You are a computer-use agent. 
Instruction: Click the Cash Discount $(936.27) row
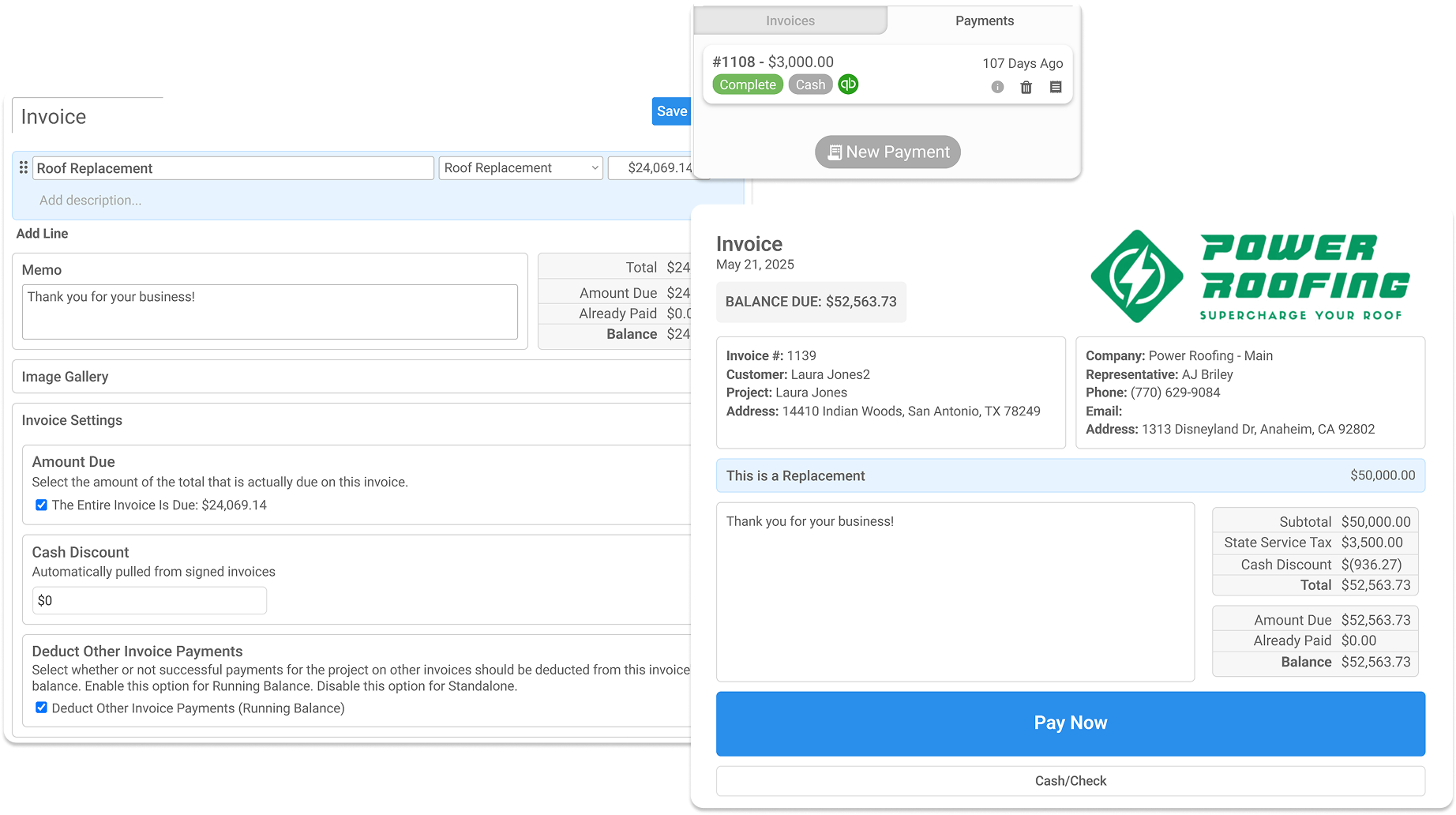[1315, 565]
